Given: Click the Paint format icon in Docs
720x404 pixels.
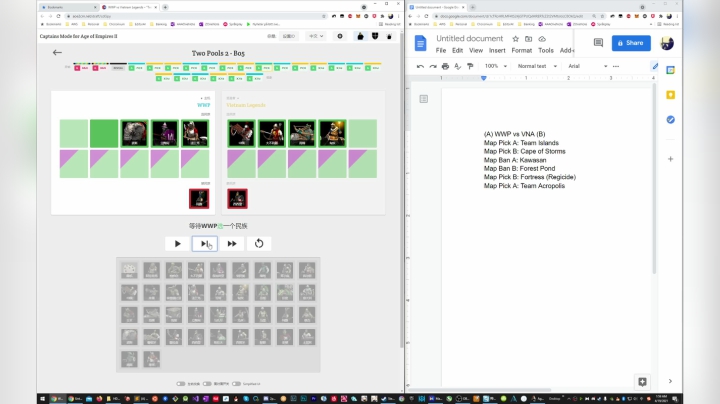Looking at the screenshot, I should [470, 66].
